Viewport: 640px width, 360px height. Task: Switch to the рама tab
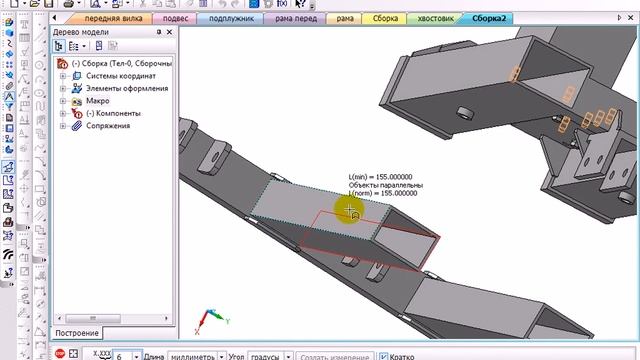click(x=345, y=18)
